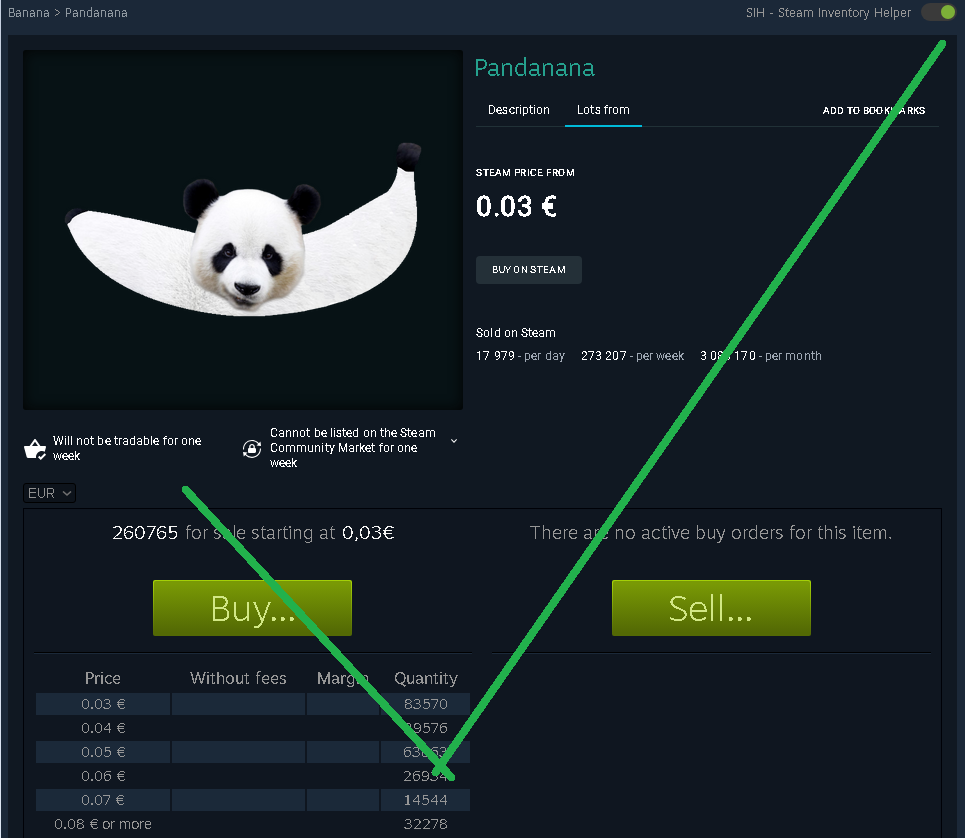Open the EUR currency dropdown
Screen dimensions: 965x838
49,493
